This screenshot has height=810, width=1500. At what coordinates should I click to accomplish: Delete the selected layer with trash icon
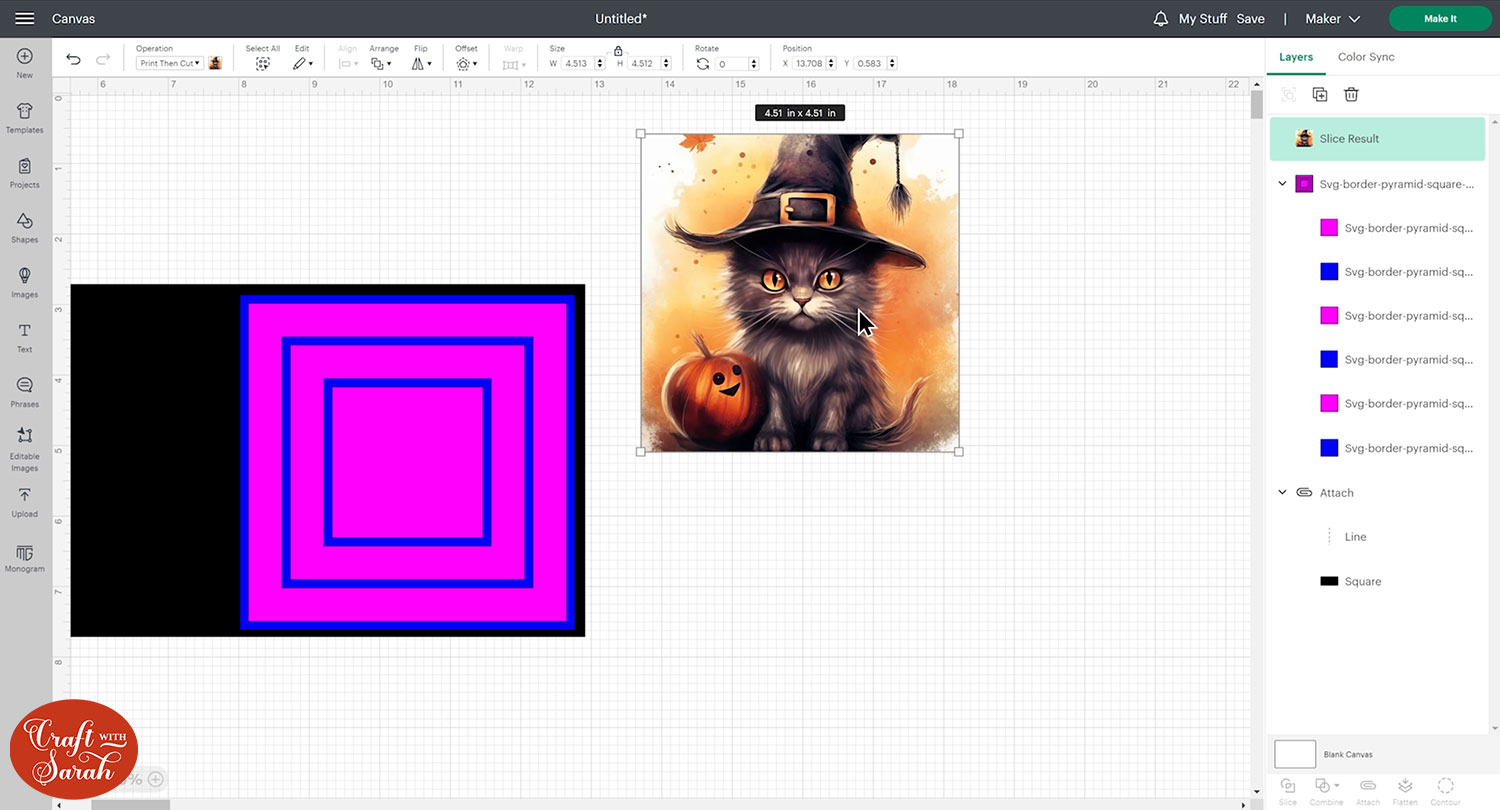[1351, 94]
